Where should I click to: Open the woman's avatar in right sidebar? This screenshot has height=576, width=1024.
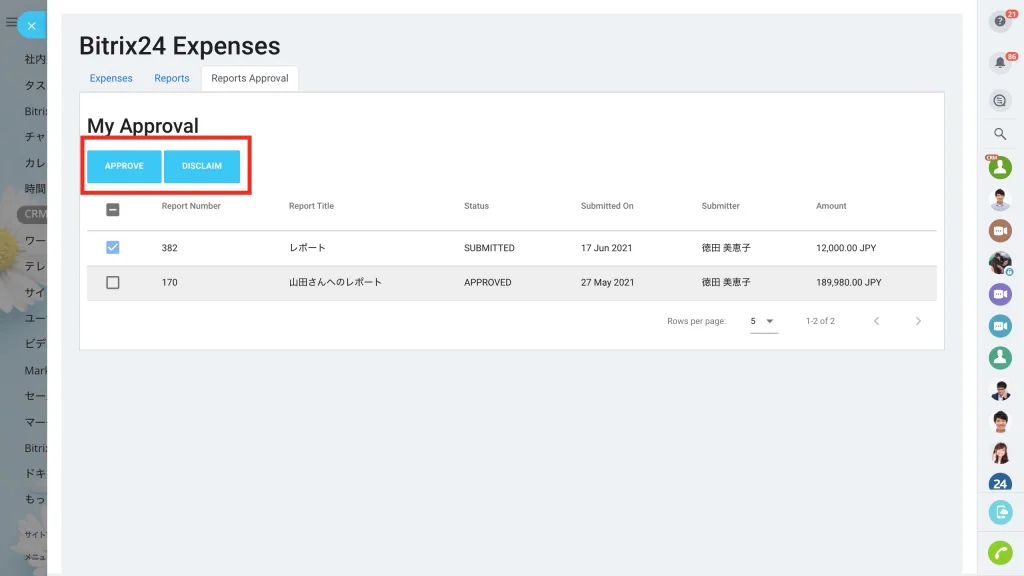click(1000, 453)
